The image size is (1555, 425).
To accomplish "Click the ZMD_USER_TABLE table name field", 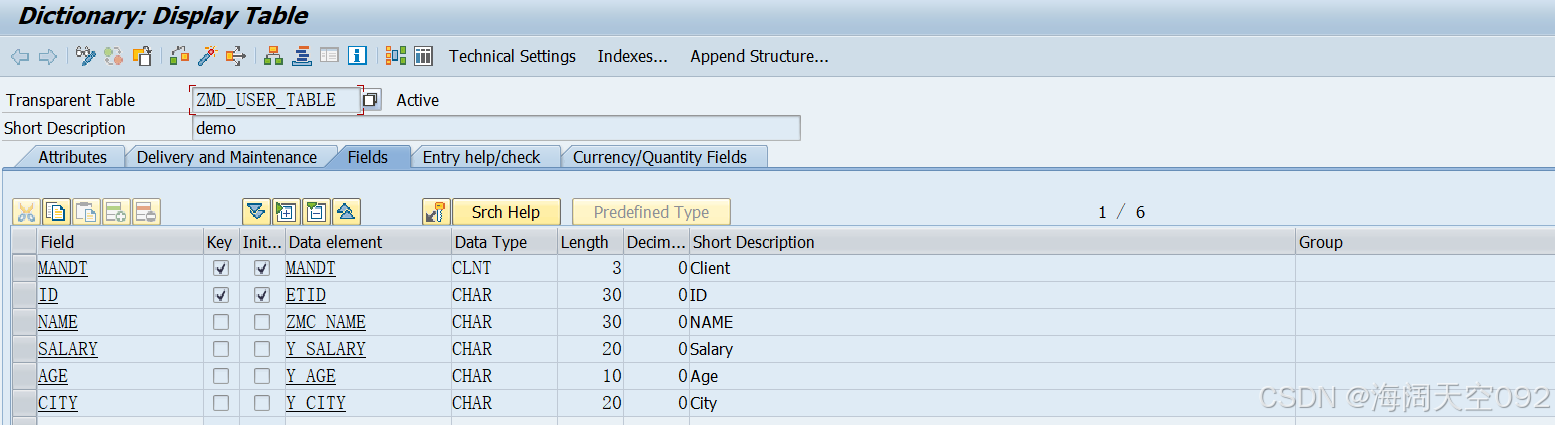I will pos(276,100).
